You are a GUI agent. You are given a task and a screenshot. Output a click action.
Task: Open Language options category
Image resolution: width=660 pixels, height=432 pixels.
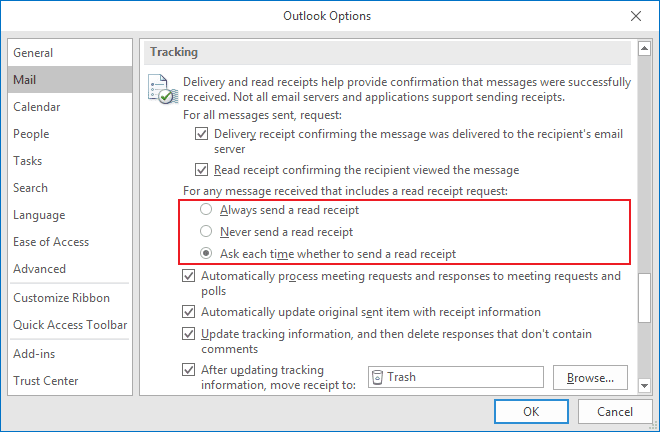click(70, 215)
